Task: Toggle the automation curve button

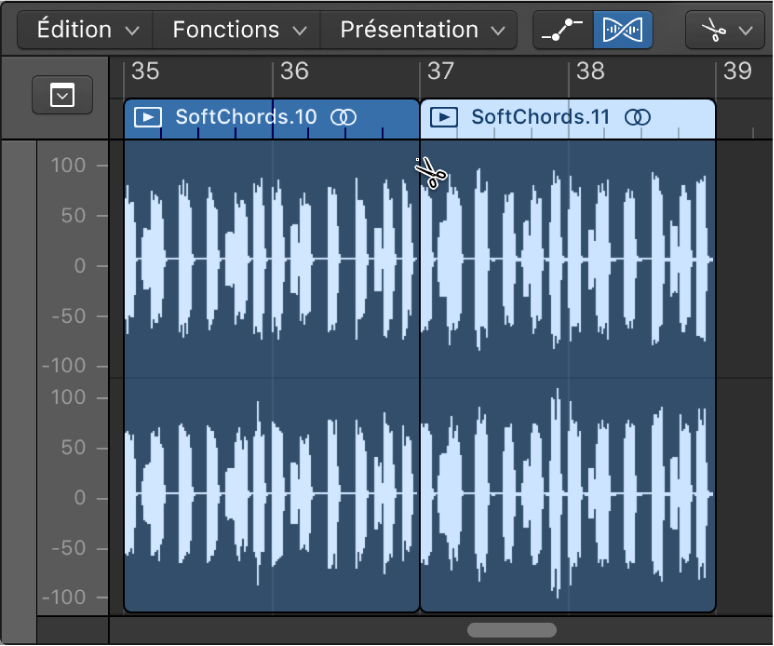Action: [x=563, y=30]
